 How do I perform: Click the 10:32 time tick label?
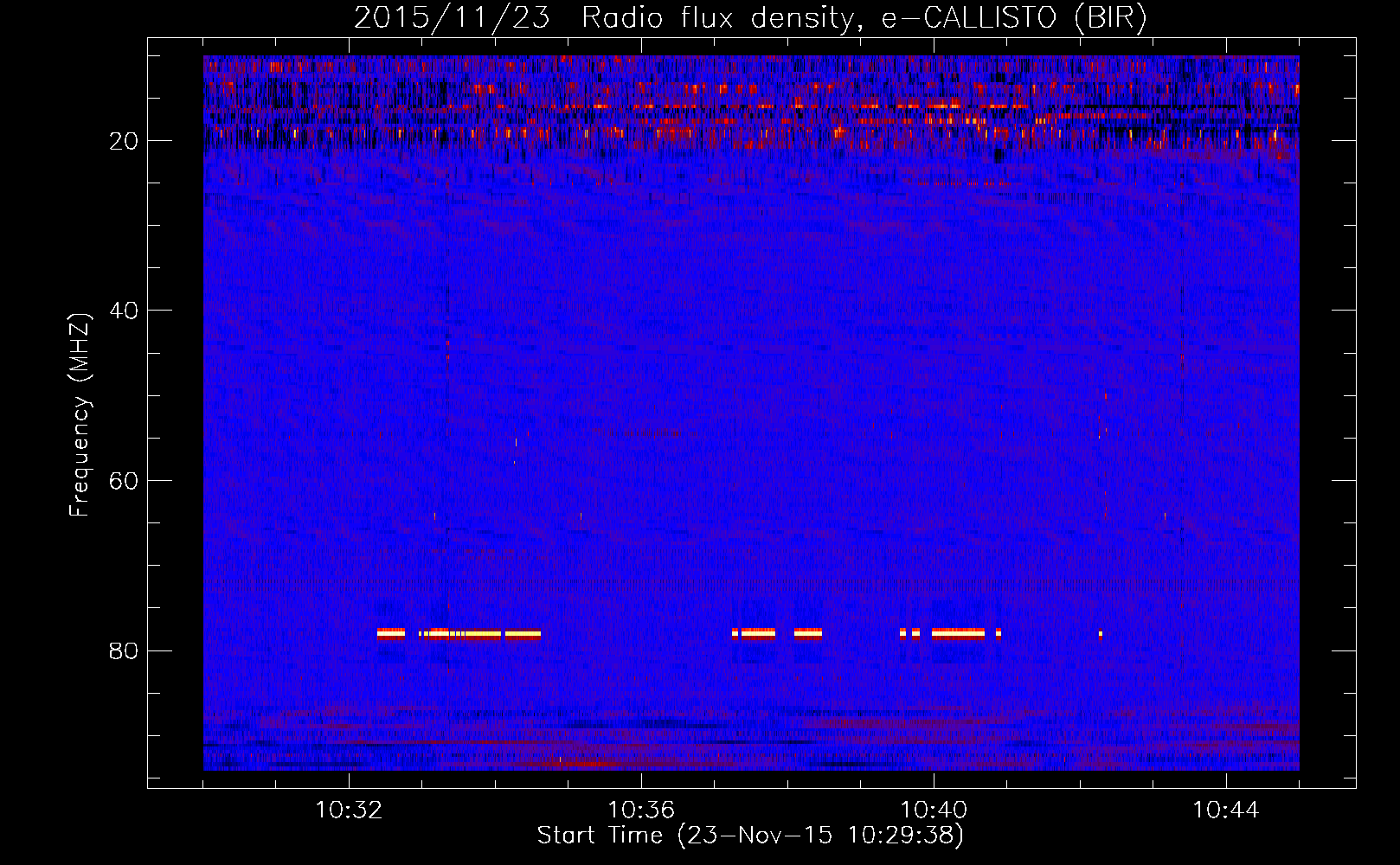349,811
